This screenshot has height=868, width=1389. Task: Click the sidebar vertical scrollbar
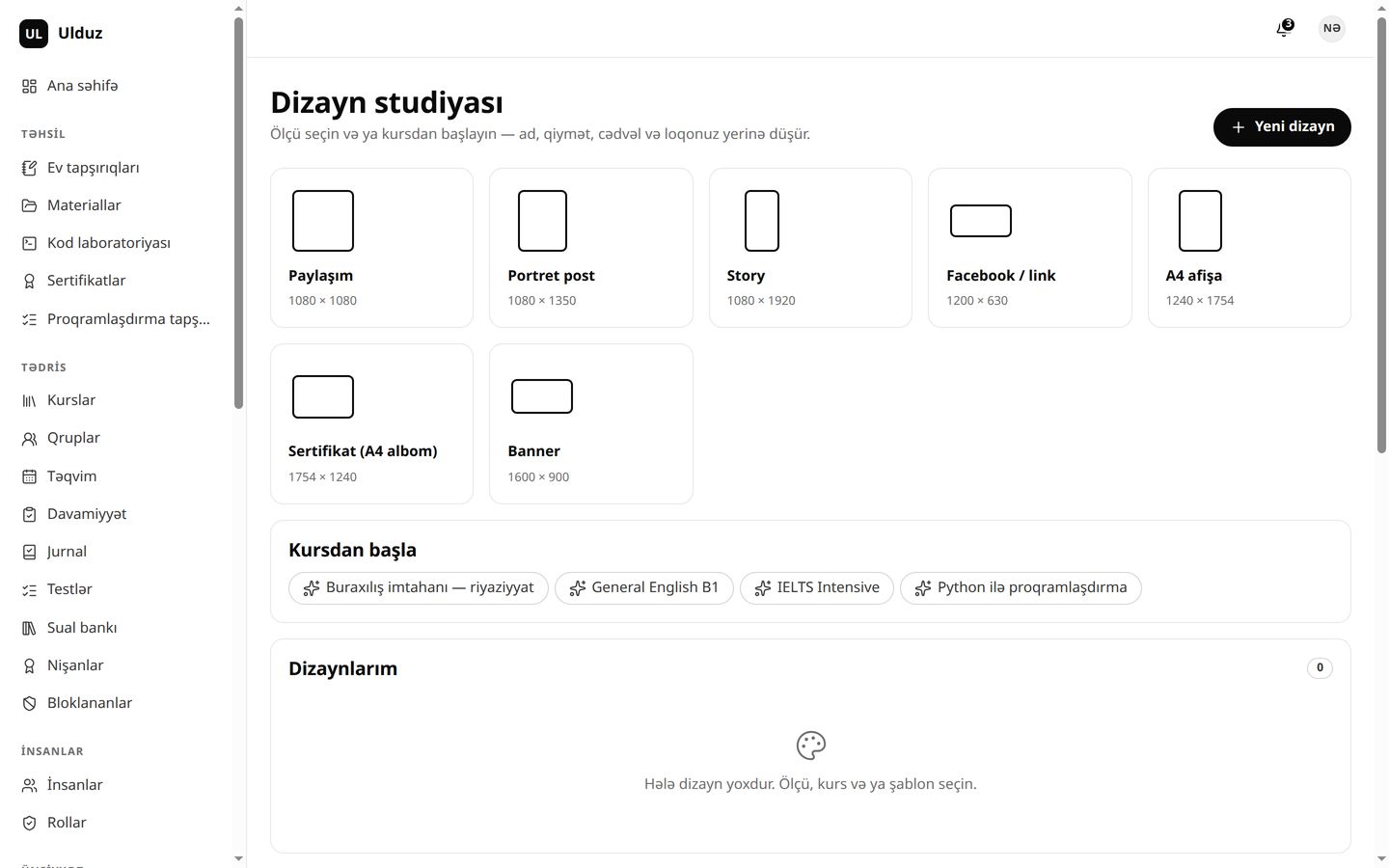(238, 212)
